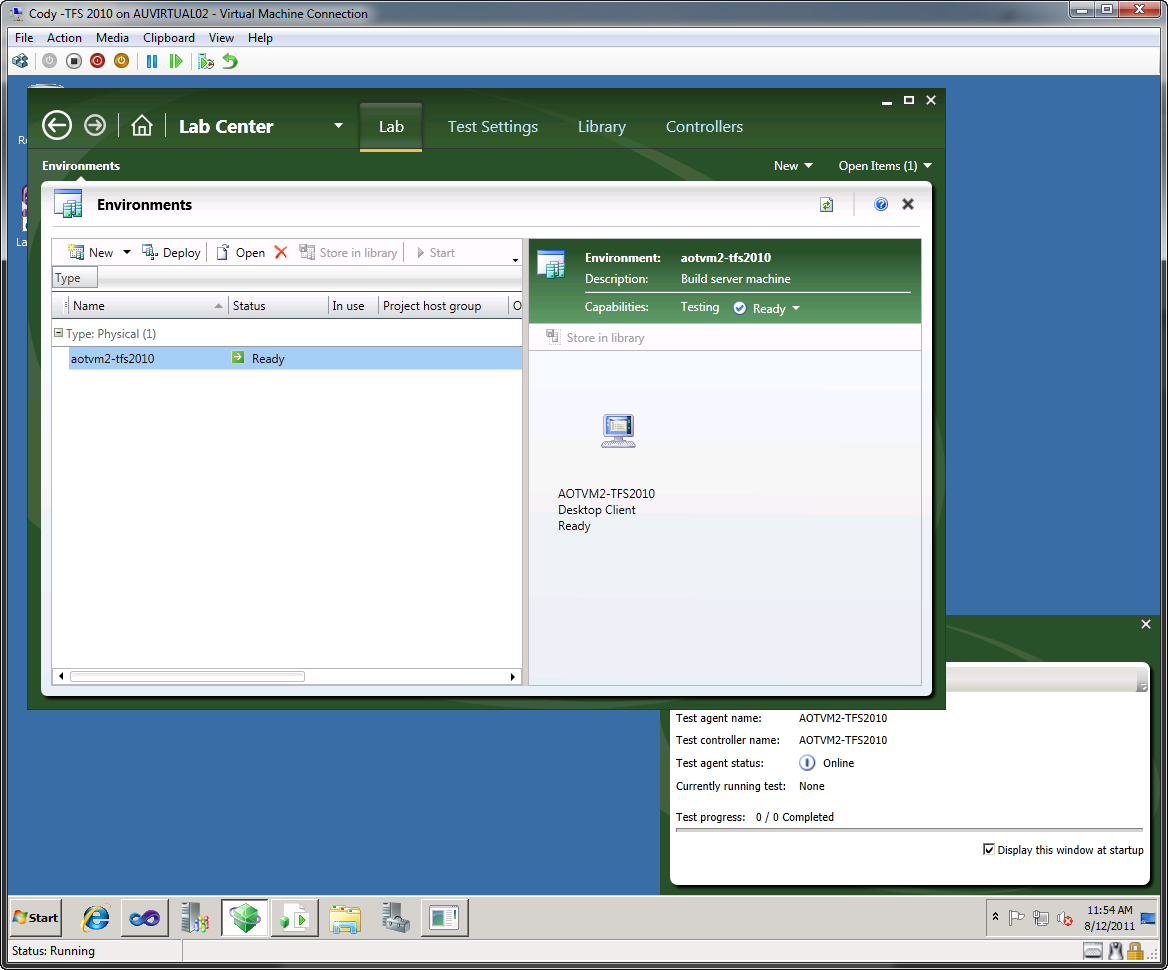Viewport: 1168px width, 970px height.
Task: Open help for Environments panel
Action: pyautogui.click(x=881, y=204)
